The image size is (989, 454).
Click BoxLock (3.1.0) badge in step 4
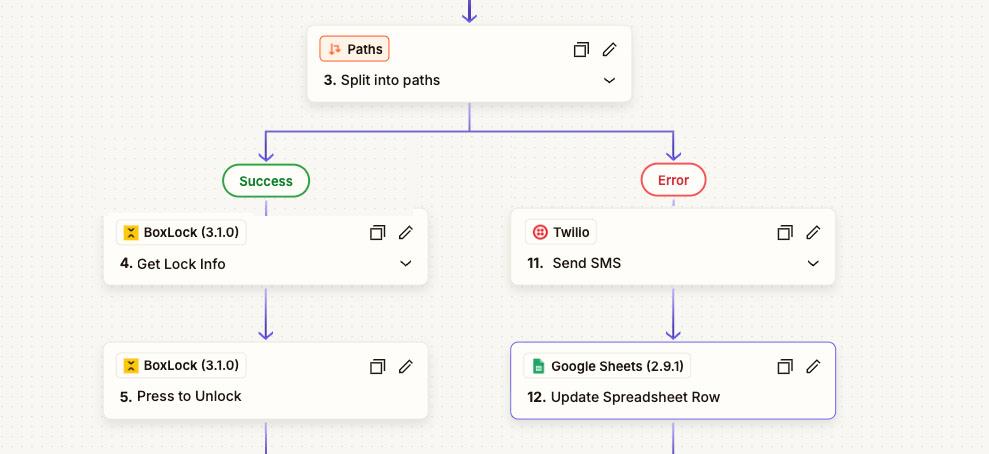[x=181, y=233]
